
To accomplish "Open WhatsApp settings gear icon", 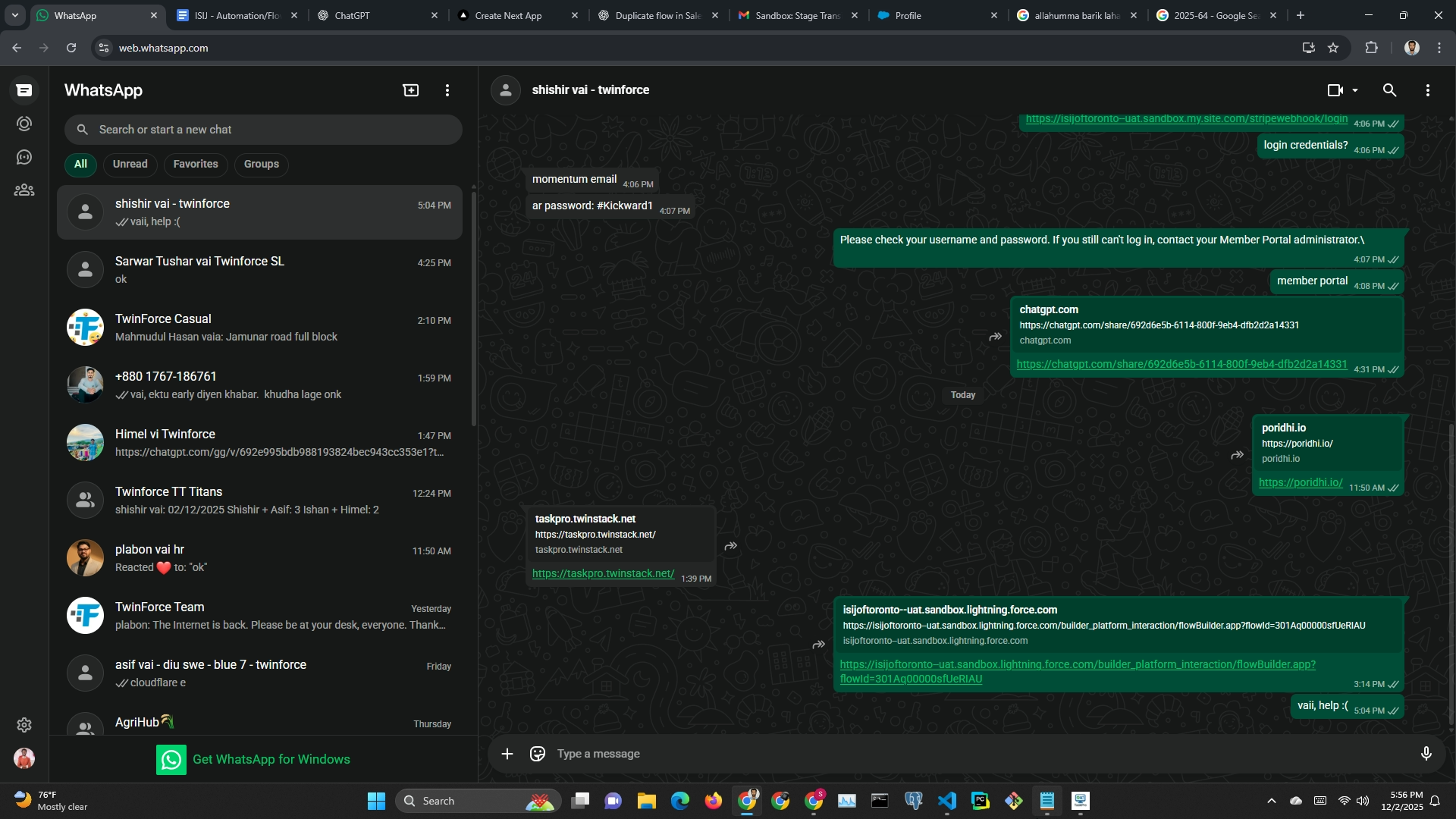I will point(24,725).
